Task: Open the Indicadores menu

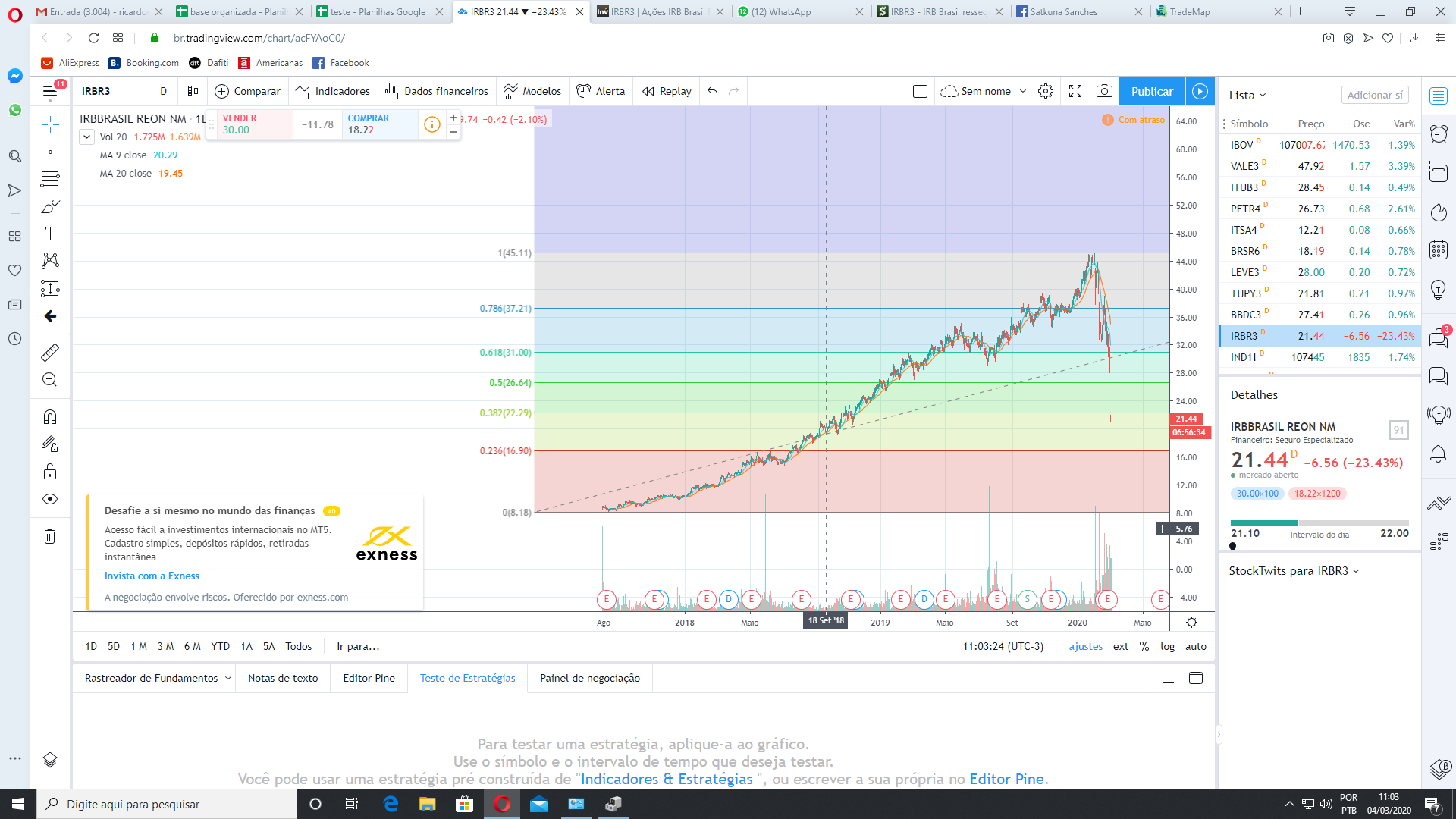Action: coord(333,91)
